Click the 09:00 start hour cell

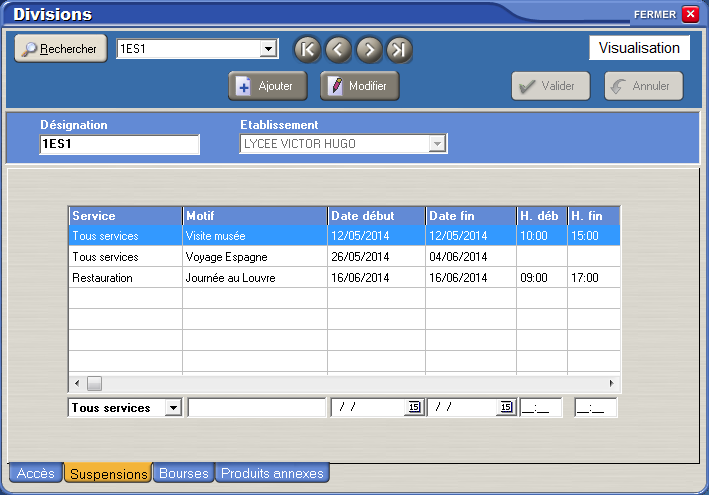pos(542,277)
